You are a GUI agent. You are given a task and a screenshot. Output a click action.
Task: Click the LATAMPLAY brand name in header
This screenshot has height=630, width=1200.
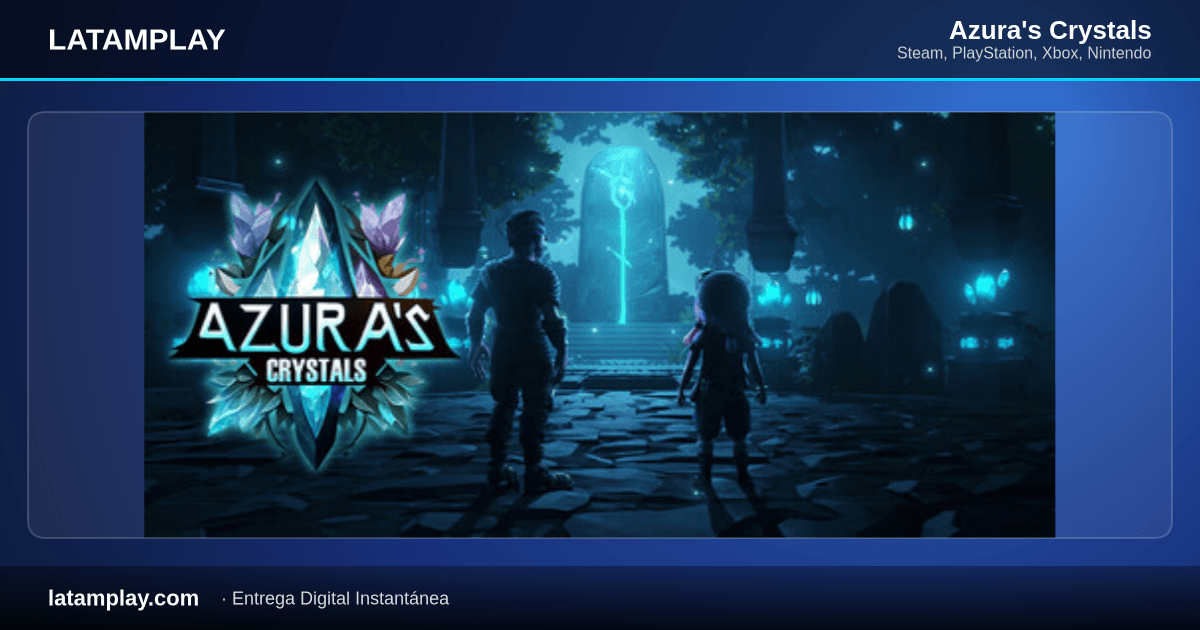(137, 40)
